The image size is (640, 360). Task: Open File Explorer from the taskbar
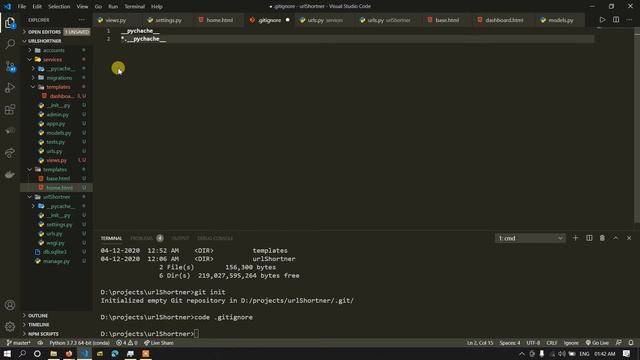coord(53,353)
